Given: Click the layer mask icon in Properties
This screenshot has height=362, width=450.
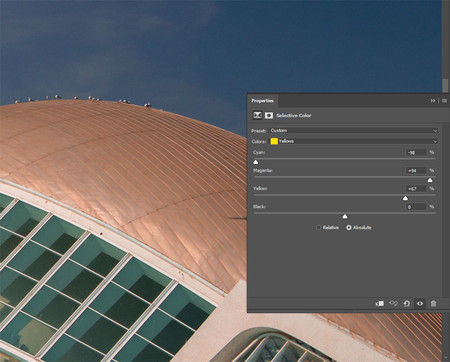Looking at the screenshot, I should click(269, 115).
